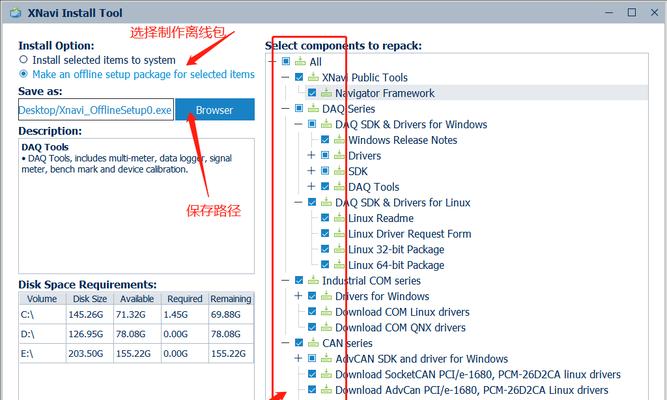Expand AdvCAN SDK and driver for Windows node
This screenshot has width=667, height=400.
coord(298,358)
